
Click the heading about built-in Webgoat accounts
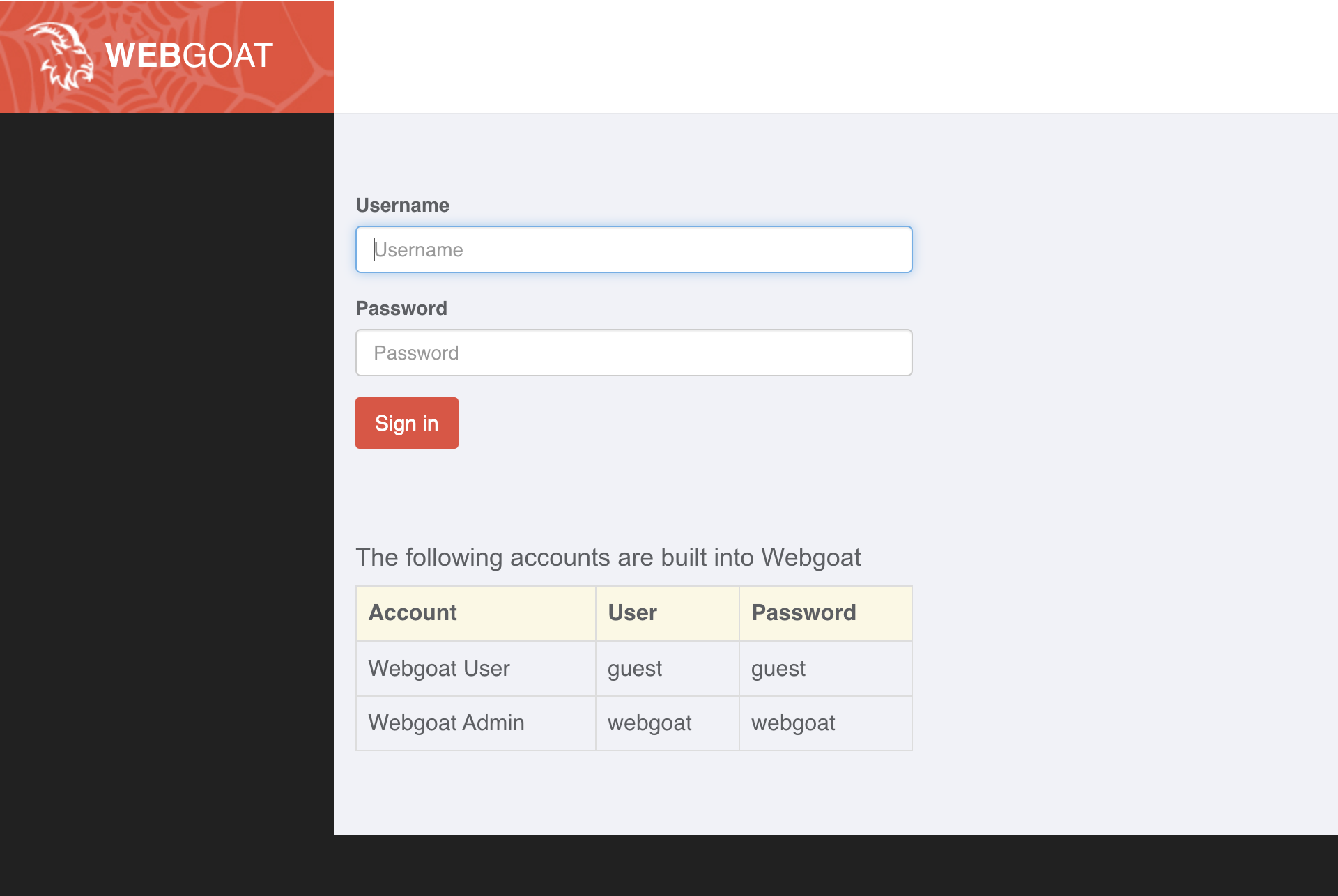[608, 557]
